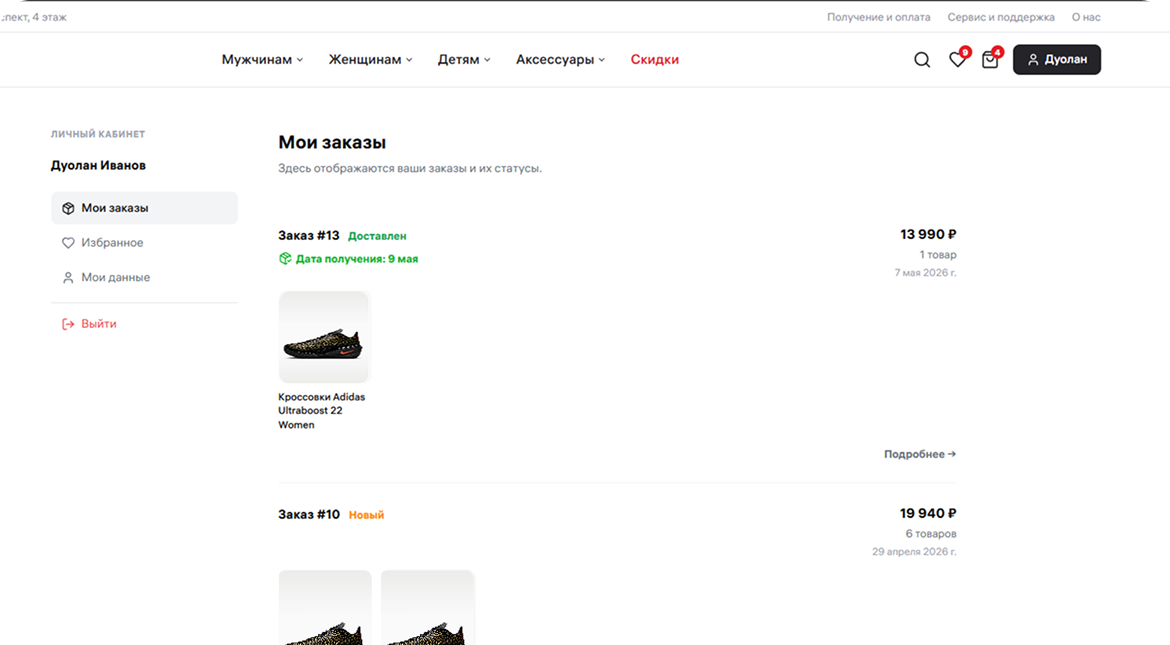The width and height of the screenshot is (1170, 645).
Task: Click the person icon beside Мои данные
Action: 68,278
